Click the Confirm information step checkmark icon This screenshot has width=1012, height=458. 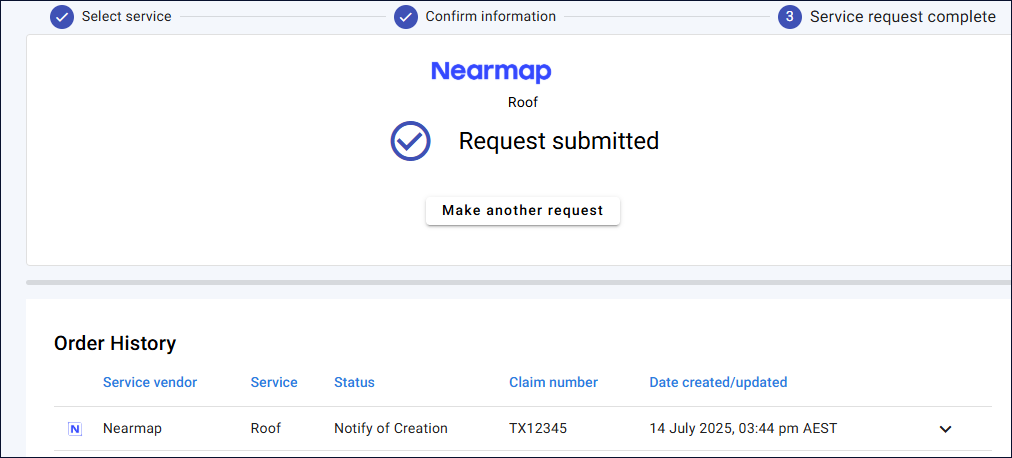(406, 17)
